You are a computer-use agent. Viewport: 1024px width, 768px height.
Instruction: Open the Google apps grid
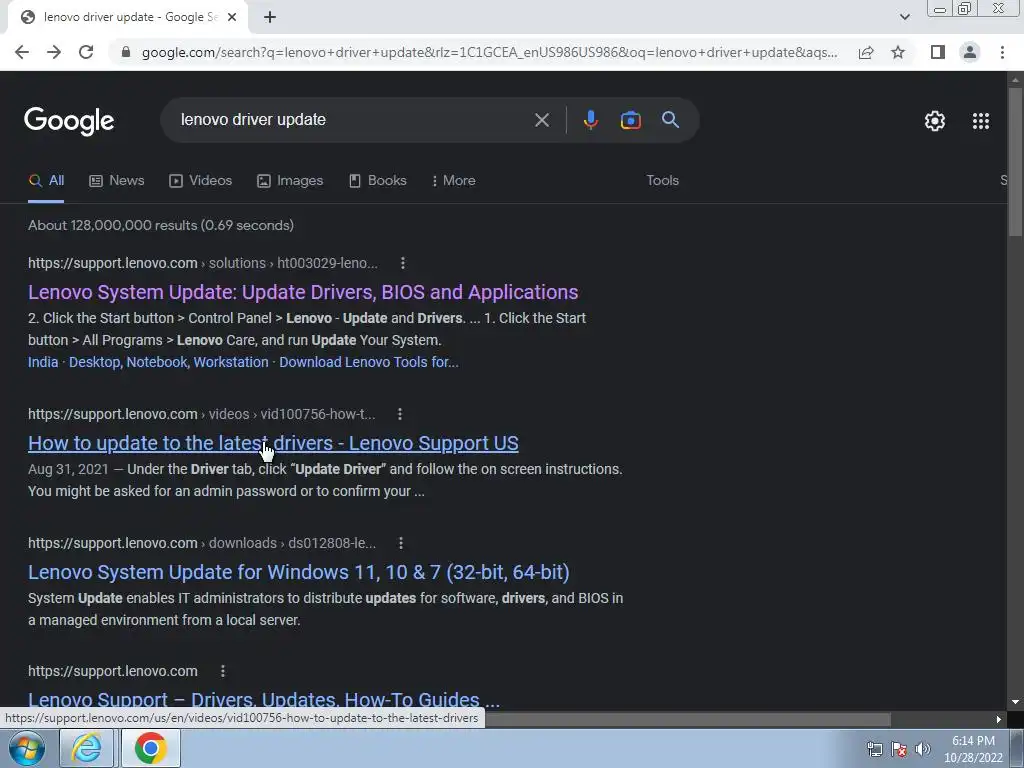[981, 121]
